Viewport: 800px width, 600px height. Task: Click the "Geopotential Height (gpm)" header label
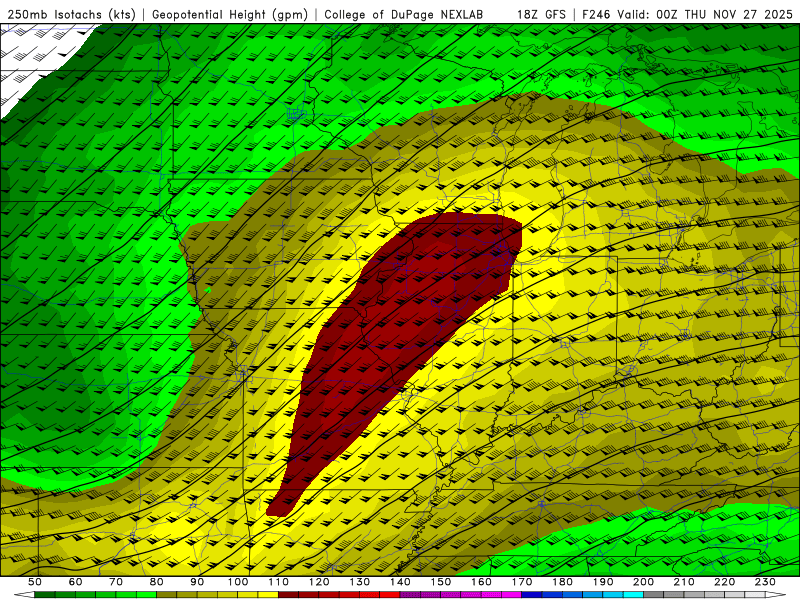coord(230,15)
